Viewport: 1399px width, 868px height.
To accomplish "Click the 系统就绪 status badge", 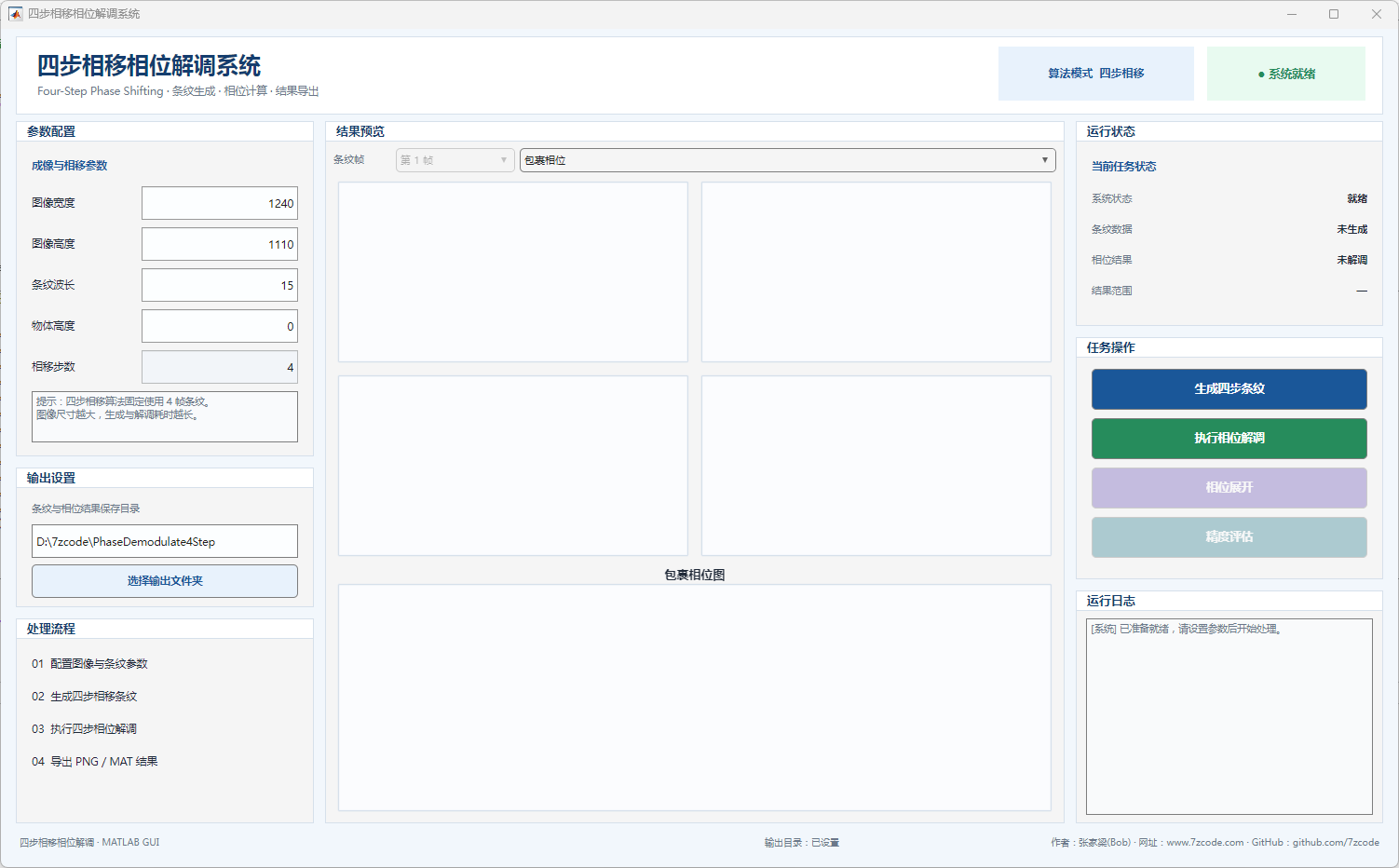I will pos(1286,74).
